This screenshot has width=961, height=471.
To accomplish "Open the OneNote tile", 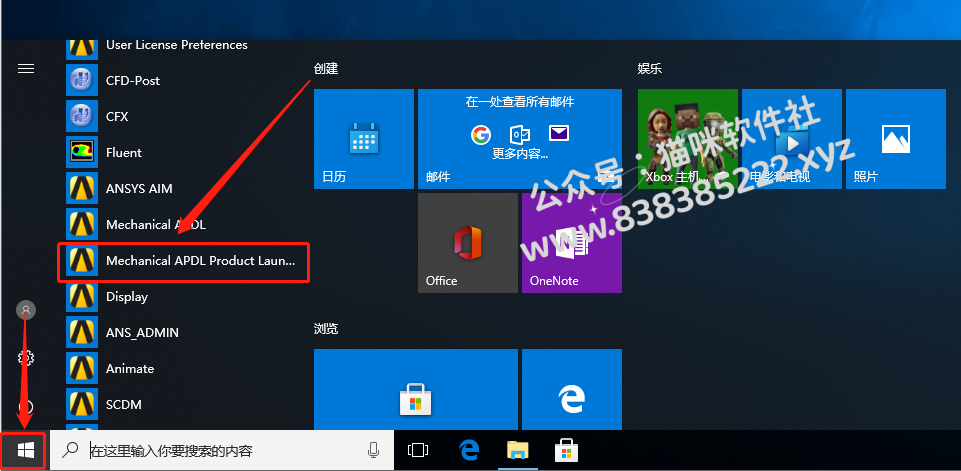I will 572,243.
